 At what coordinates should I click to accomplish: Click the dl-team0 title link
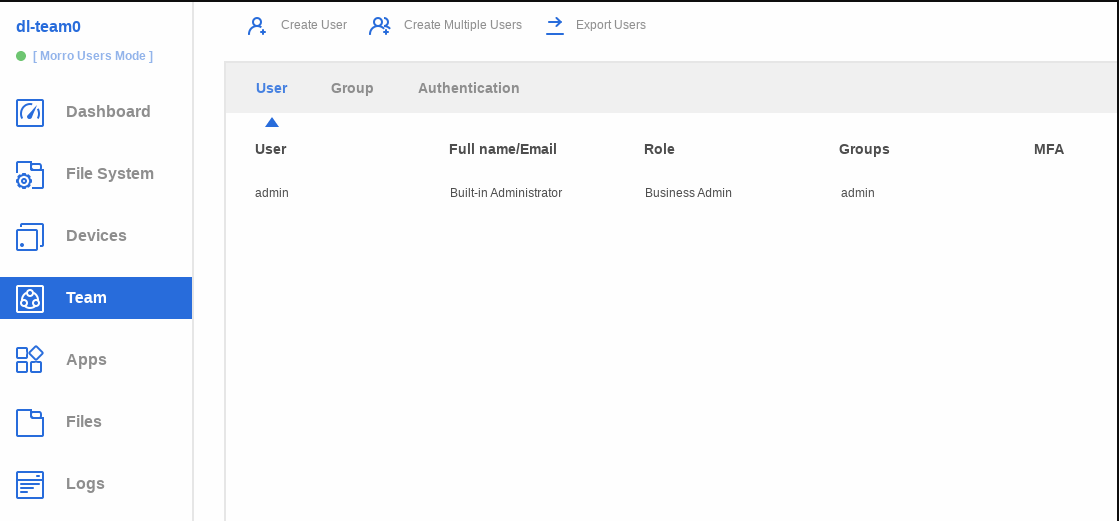click(x=48, y=27)
